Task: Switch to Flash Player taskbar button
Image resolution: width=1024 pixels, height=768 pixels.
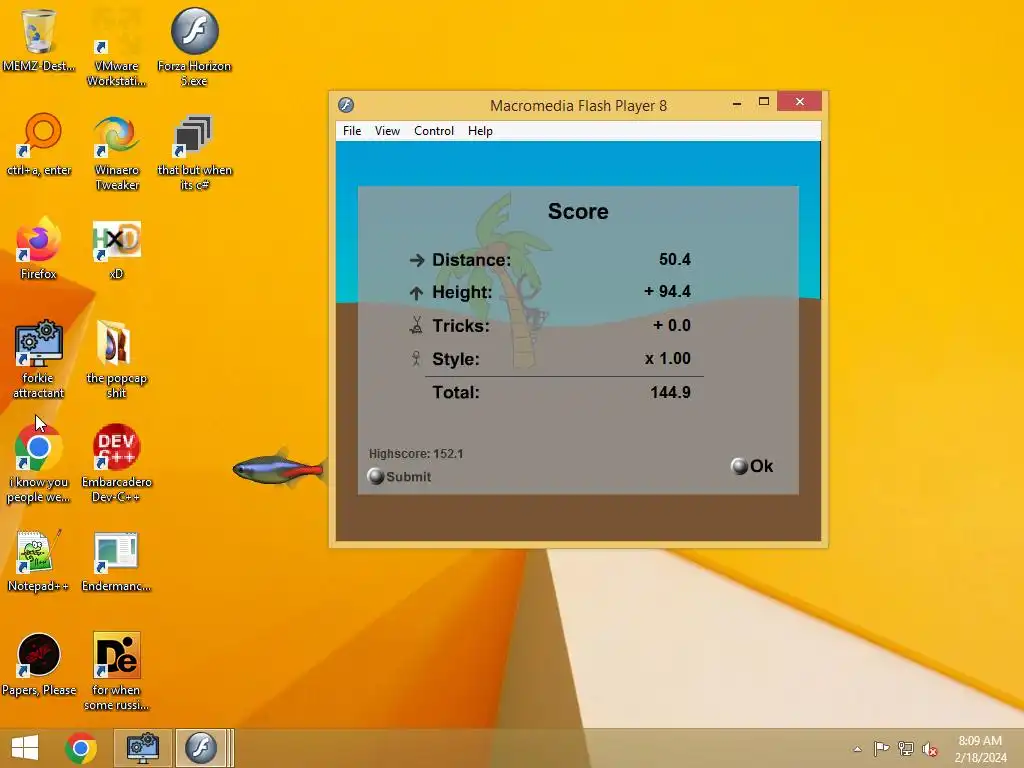Action: [x=200, y=748]
